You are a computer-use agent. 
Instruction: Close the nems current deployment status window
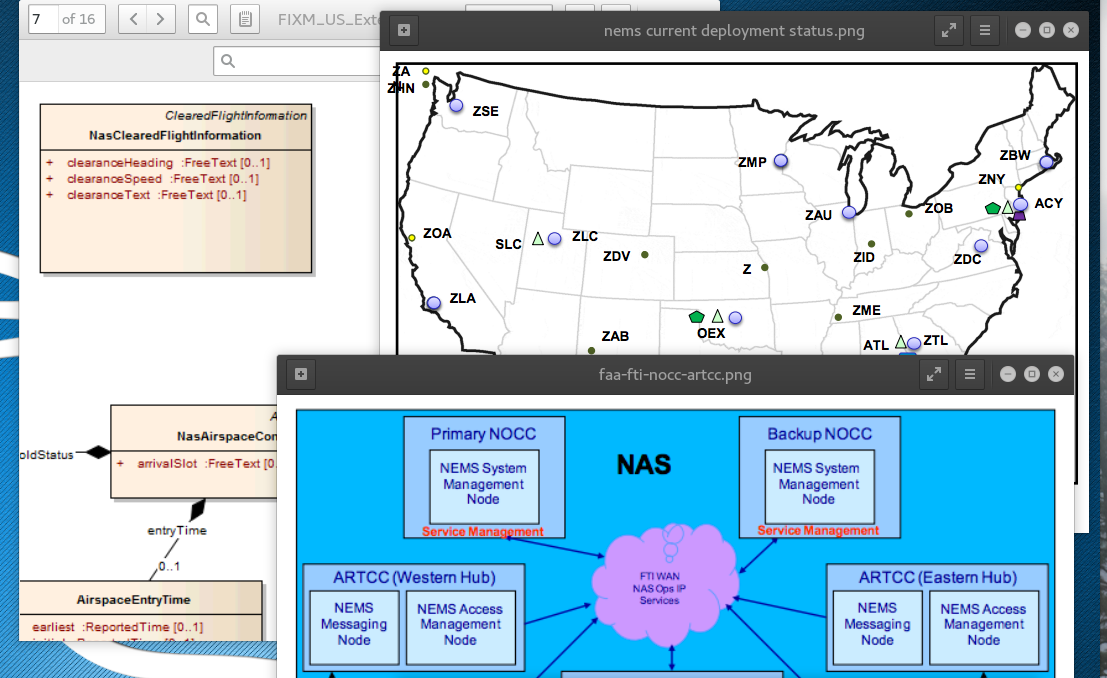pos(1071,30)
